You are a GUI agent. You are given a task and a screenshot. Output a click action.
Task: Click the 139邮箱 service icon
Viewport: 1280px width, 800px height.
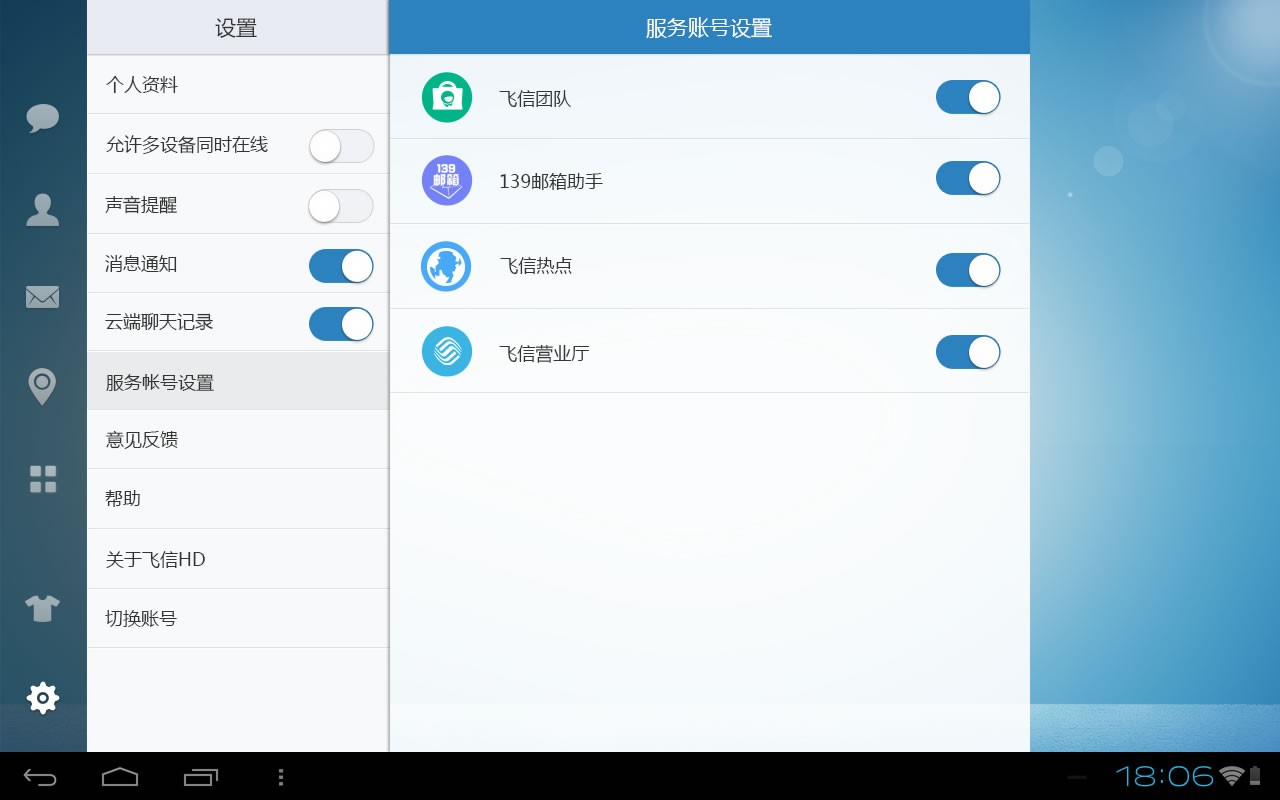pos(446,181)
